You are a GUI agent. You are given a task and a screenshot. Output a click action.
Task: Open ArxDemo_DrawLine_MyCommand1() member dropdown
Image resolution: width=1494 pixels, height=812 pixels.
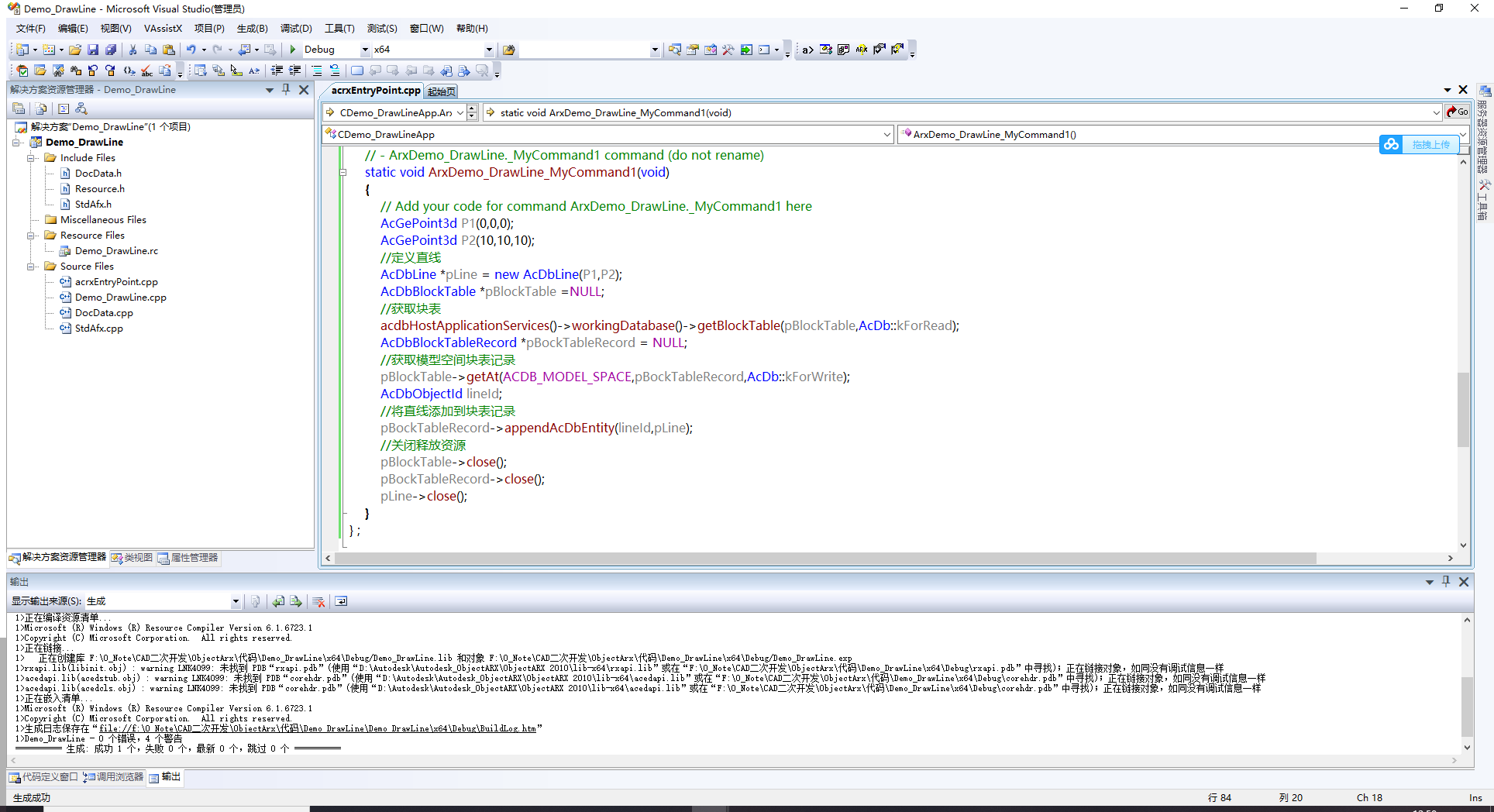click(x=1462, y=134)
